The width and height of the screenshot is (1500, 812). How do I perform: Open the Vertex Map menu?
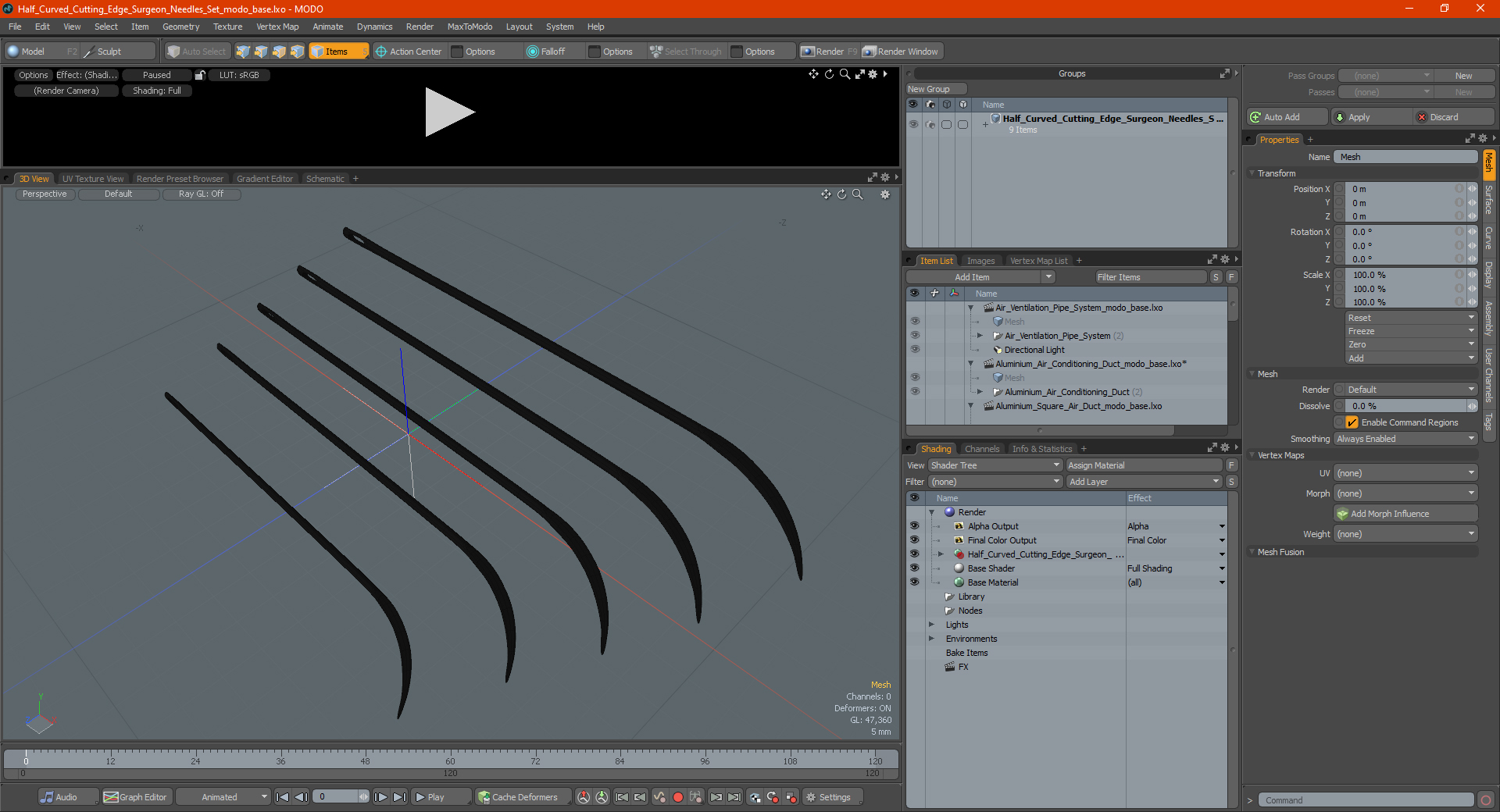[277, 27]
